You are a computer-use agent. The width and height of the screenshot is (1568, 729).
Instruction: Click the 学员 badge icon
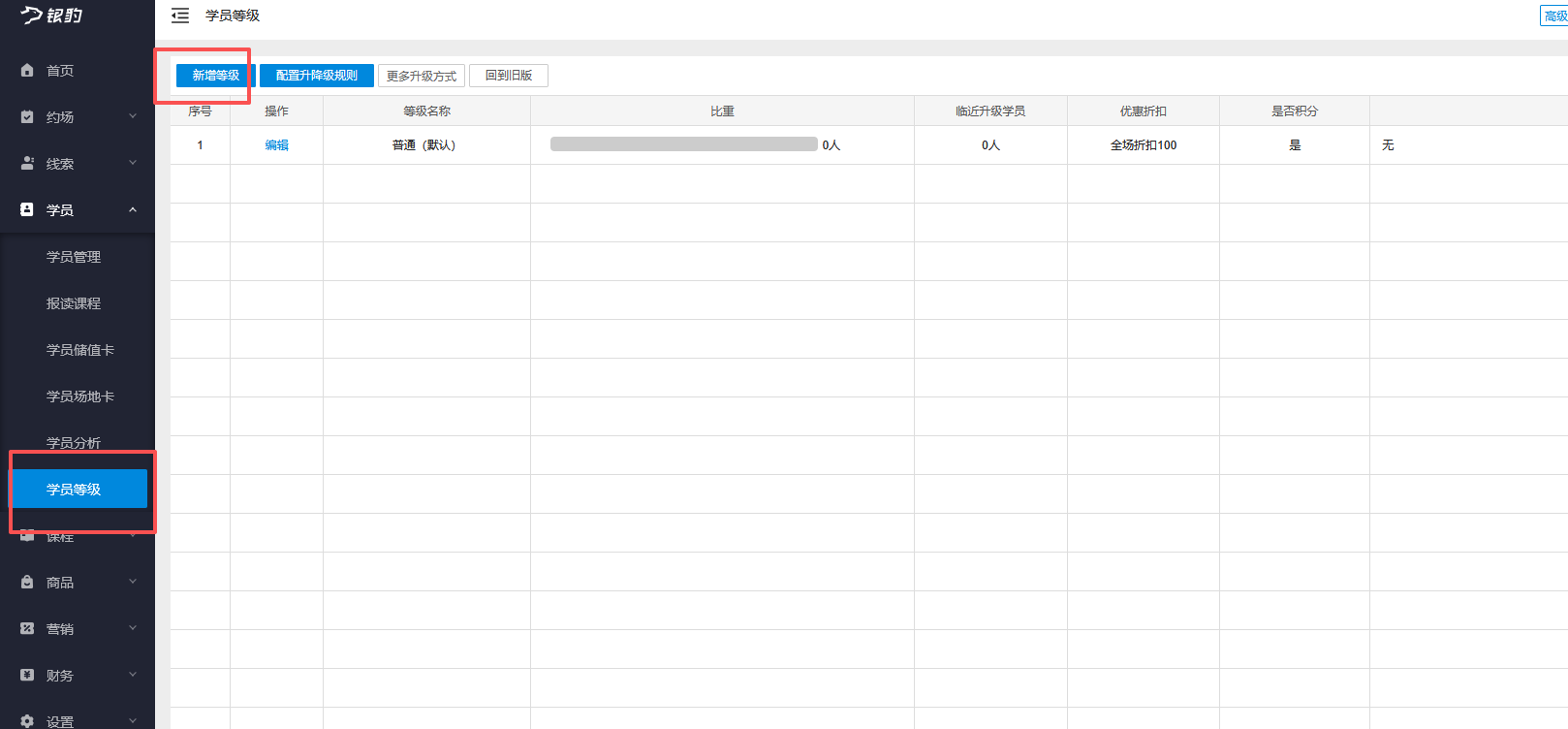[x=27, y=209]
